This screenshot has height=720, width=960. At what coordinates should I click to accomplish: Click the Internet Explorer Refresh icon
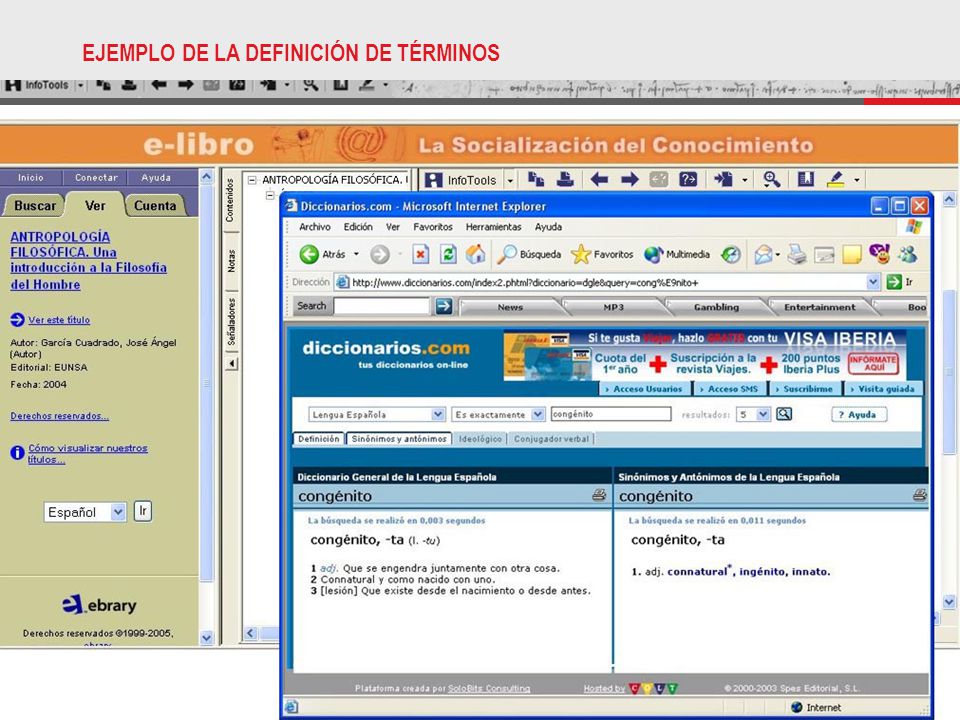(448, 254)
